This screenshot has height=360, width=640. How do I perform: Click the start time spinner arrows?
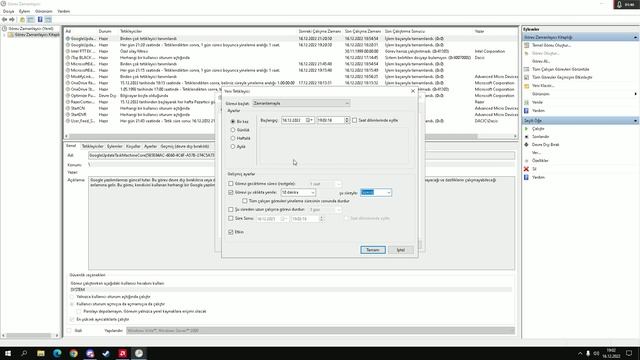coord(347,120)
